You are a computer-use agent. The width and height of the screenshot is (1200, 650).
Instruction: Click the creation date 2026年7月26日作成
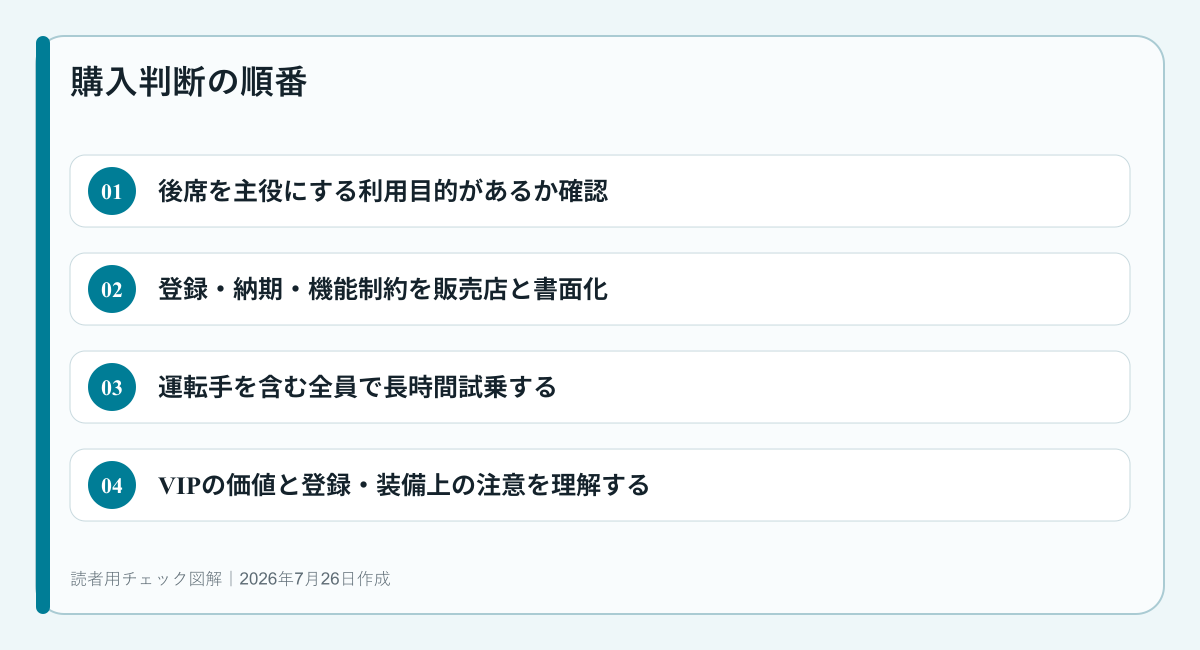coord(315,578)
